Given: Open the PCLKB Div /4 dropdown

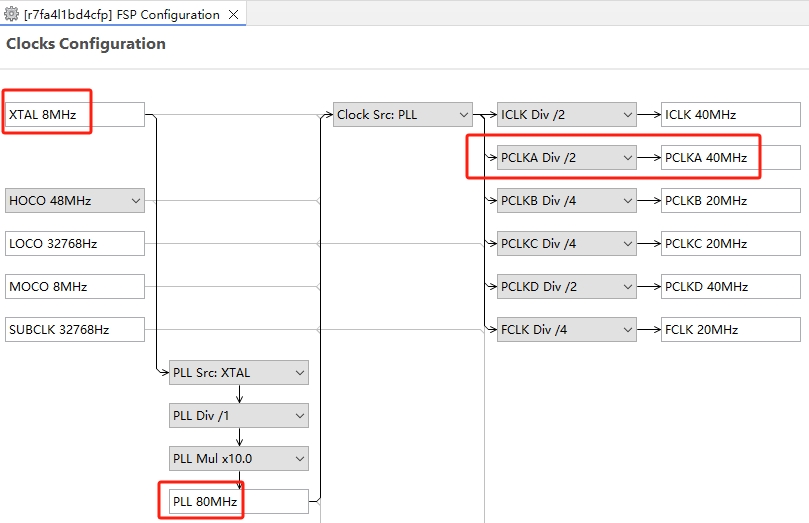Looking at the screenshot, I should tap(567, 201).
